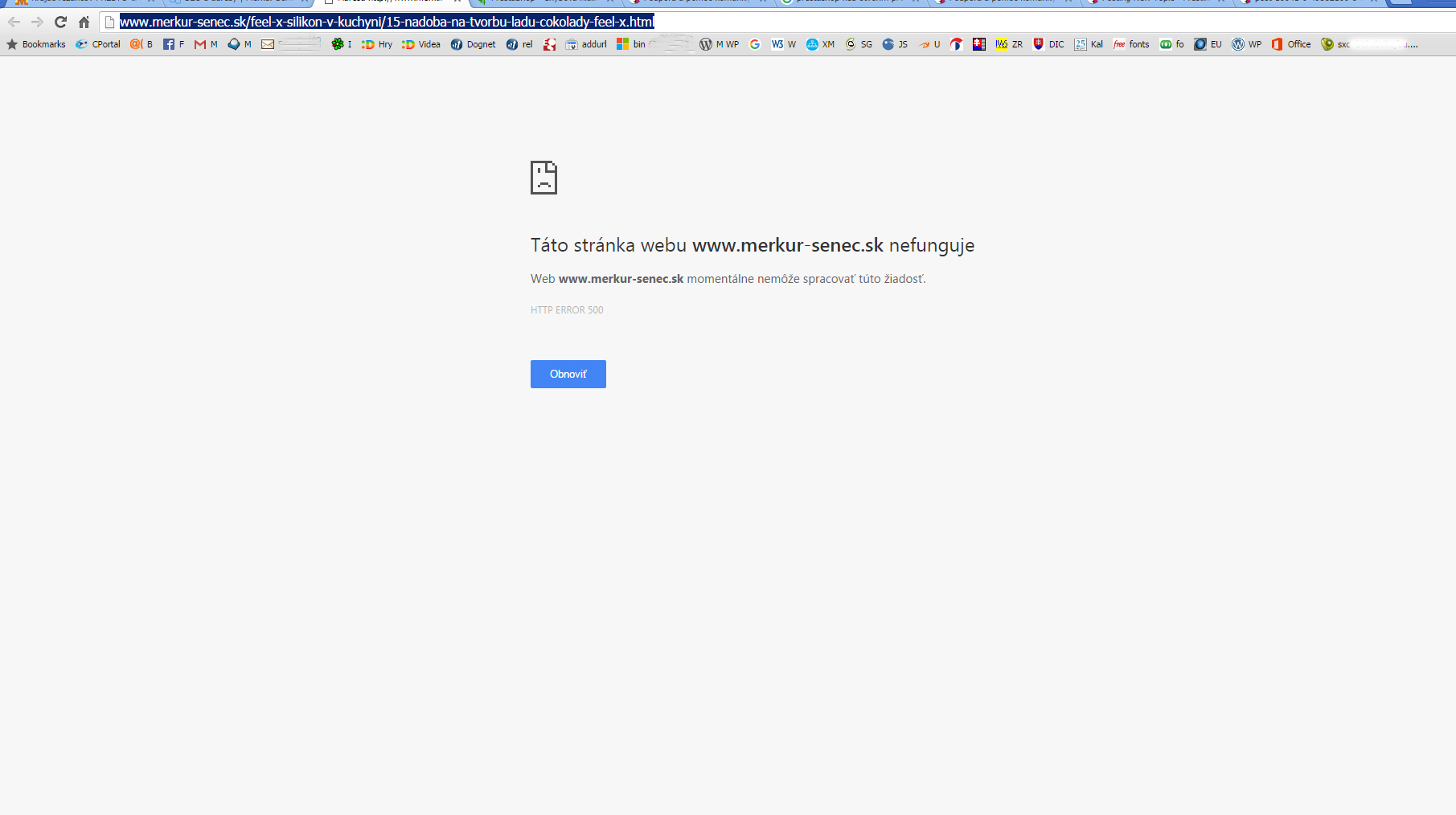Open the 'XM' sitemap bookmark

(x=821, y=44)
